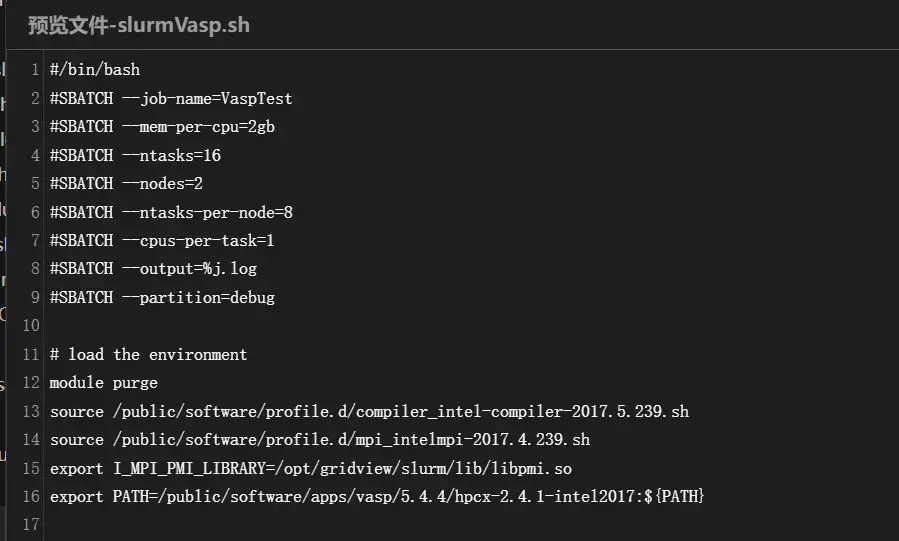
Task: Click the --ntasks-per-node=8 line
Action: 171,212
